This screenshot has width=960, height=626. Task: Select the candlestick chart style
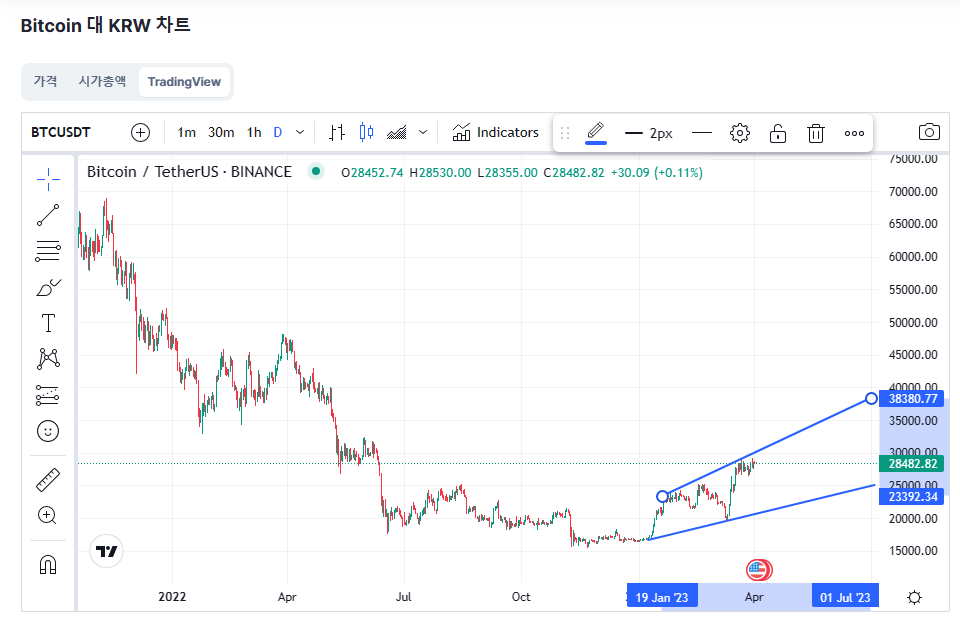pos(366,132)
